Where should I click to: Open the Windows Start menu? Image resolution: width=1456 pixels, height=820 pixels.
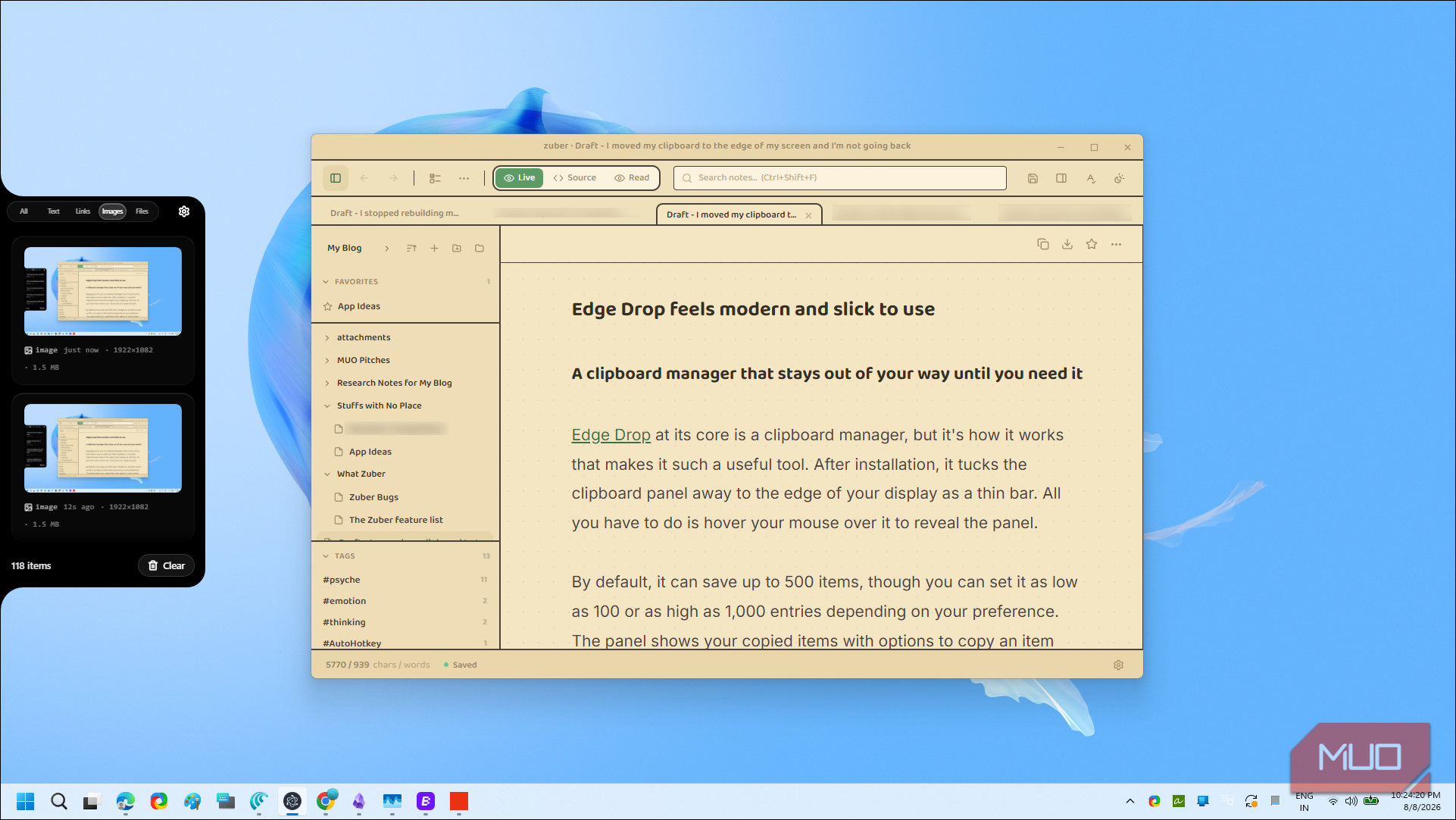pyautogui.click(x=25, y=801)
